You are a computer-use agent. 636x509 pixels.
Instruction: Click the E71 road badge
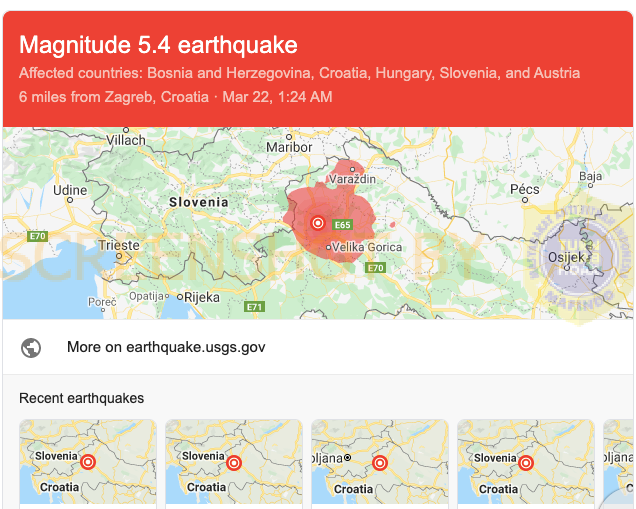[x=255, y=307]
